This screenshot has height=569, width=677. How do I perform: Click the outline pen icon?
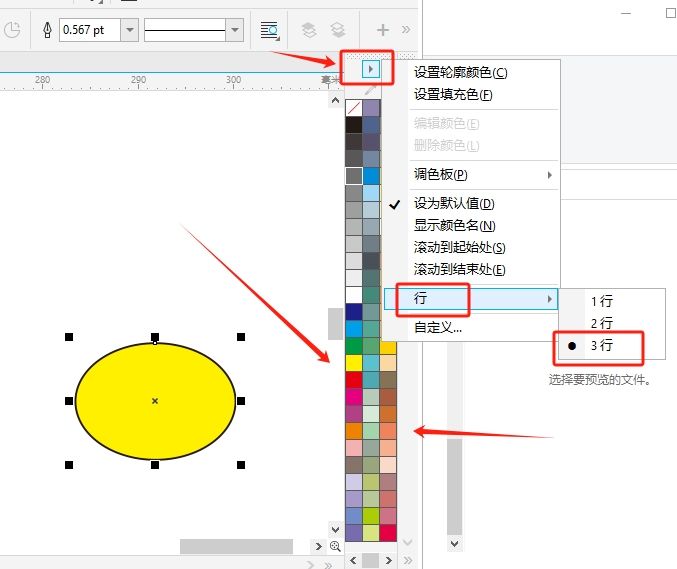tap(47, 30)
